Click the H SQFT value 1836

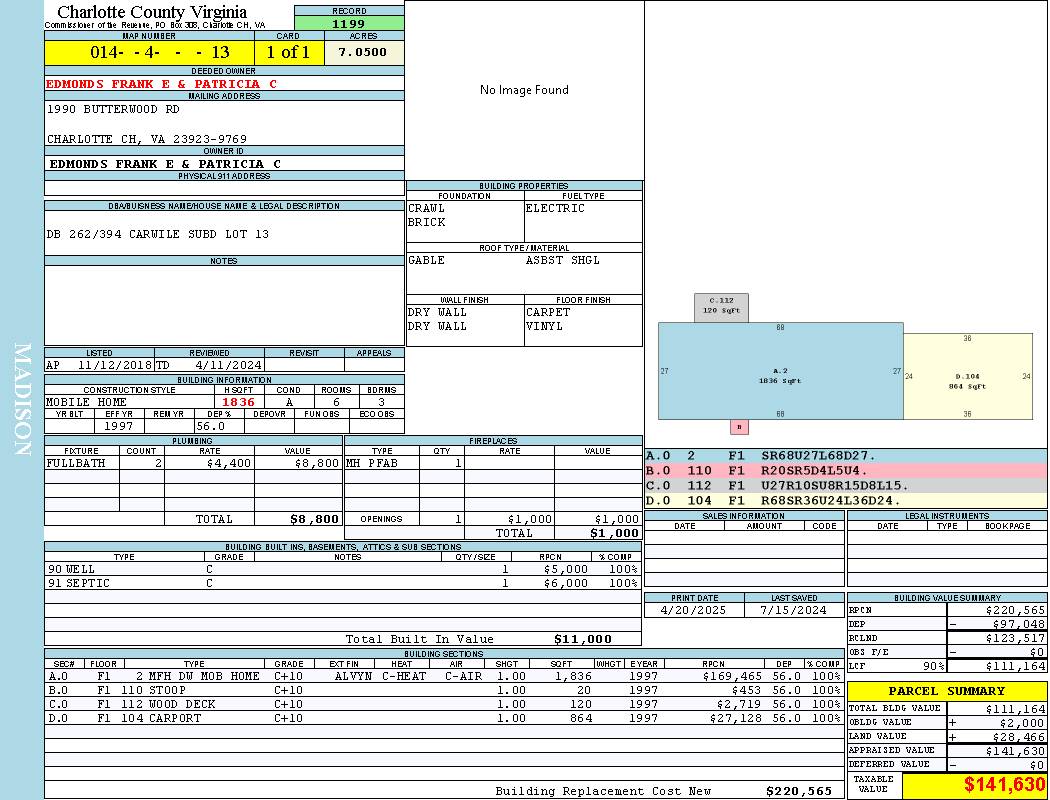[238, 402]
